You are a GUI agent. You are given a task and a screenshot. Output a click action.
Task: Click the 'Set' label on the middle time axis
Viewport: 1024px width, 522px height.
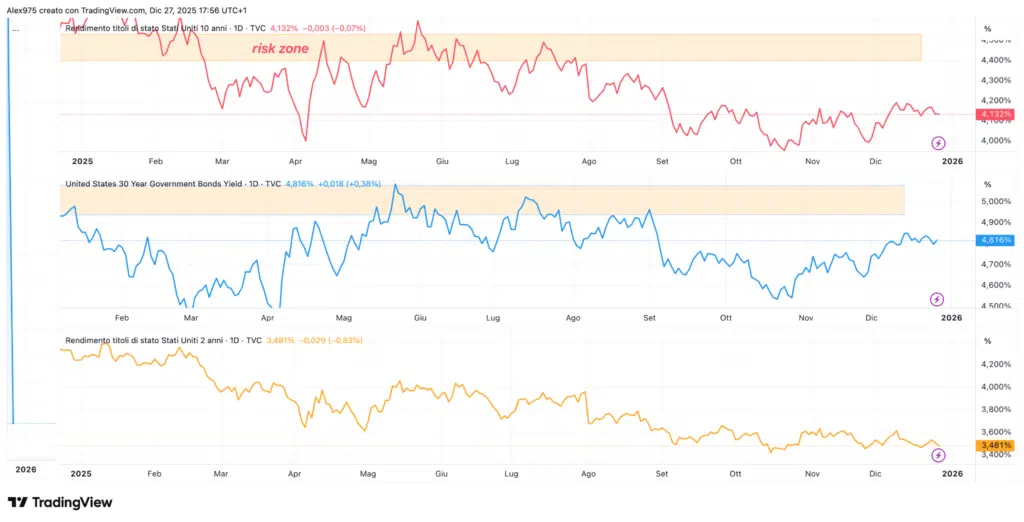tap(649, 316)
